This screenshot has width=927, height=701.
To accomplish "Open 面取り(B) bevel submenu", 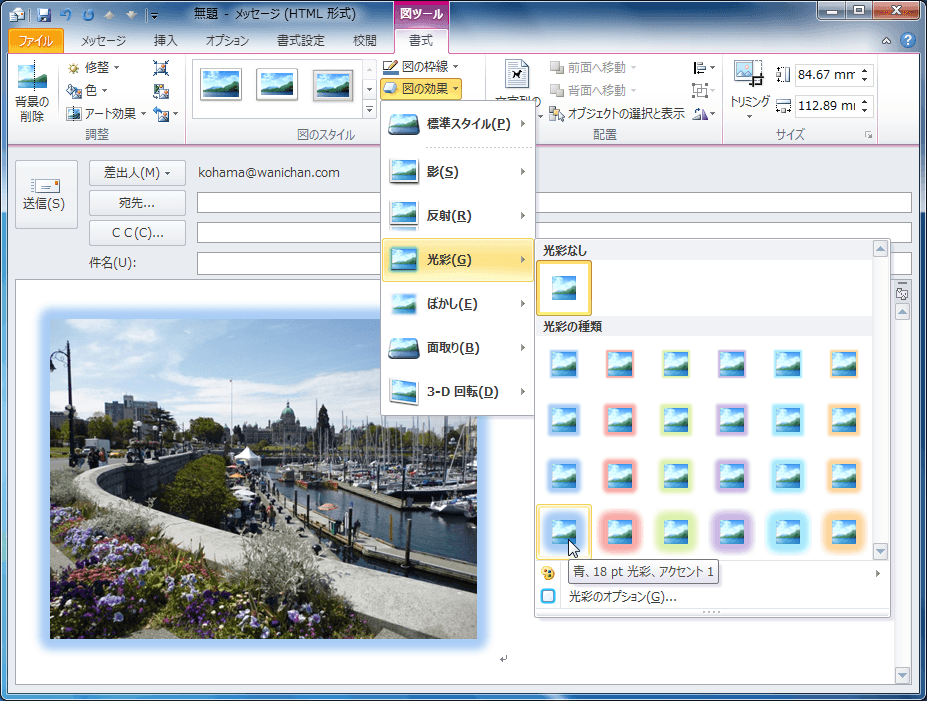I will pyautogui.click(x=458, y=348).
